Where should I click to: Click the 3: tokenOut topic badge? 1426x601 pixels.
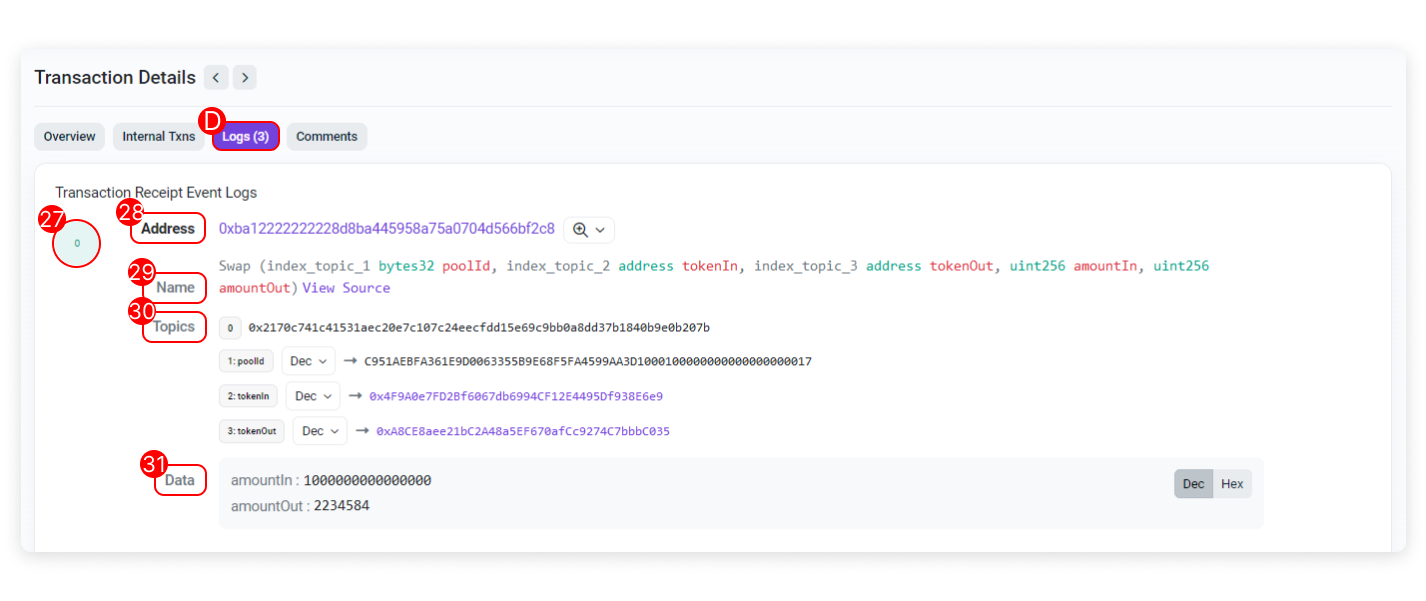(x=252, y=431)
